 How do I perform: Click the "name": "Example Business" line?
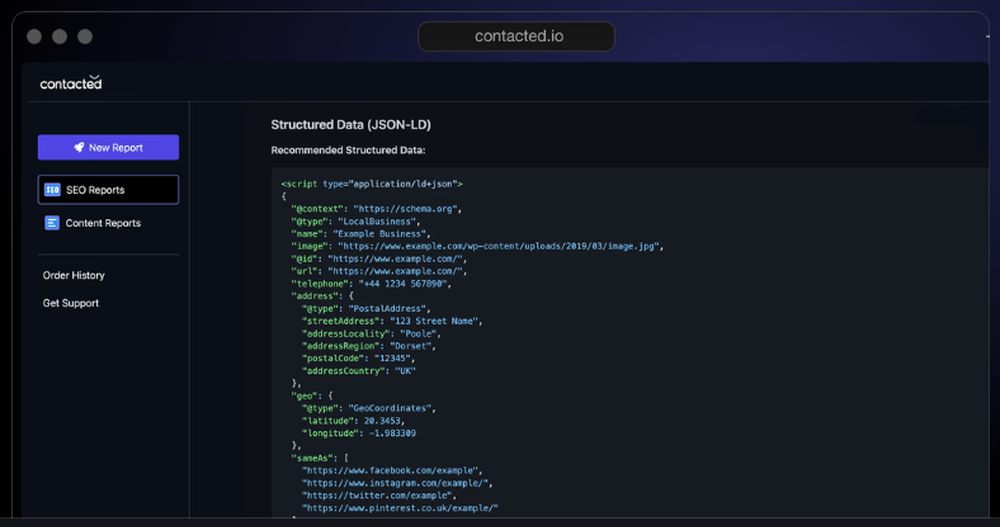(361, 234)
